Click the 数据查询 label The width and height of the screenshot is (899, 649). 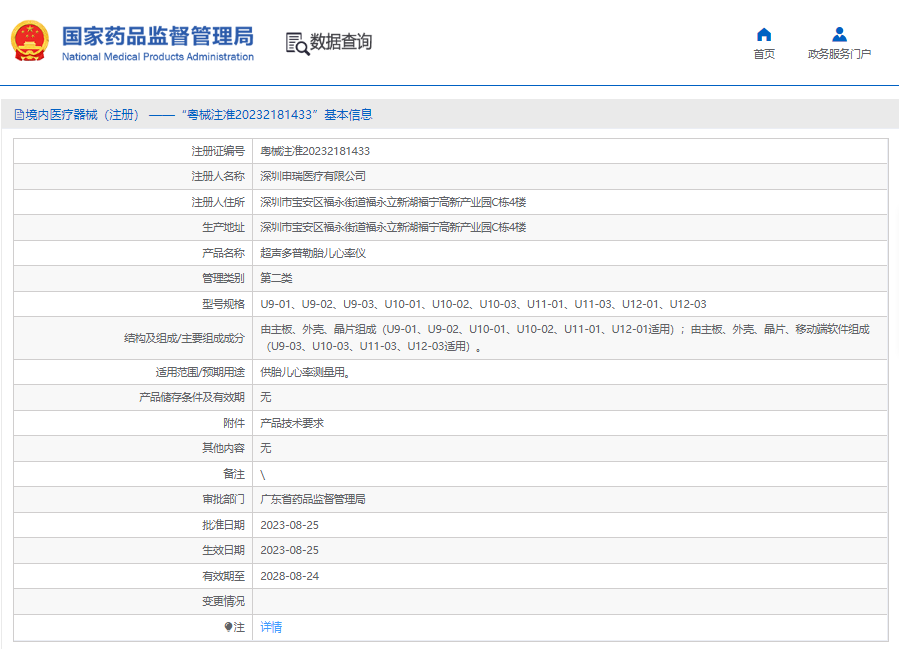tap(341, 42)
